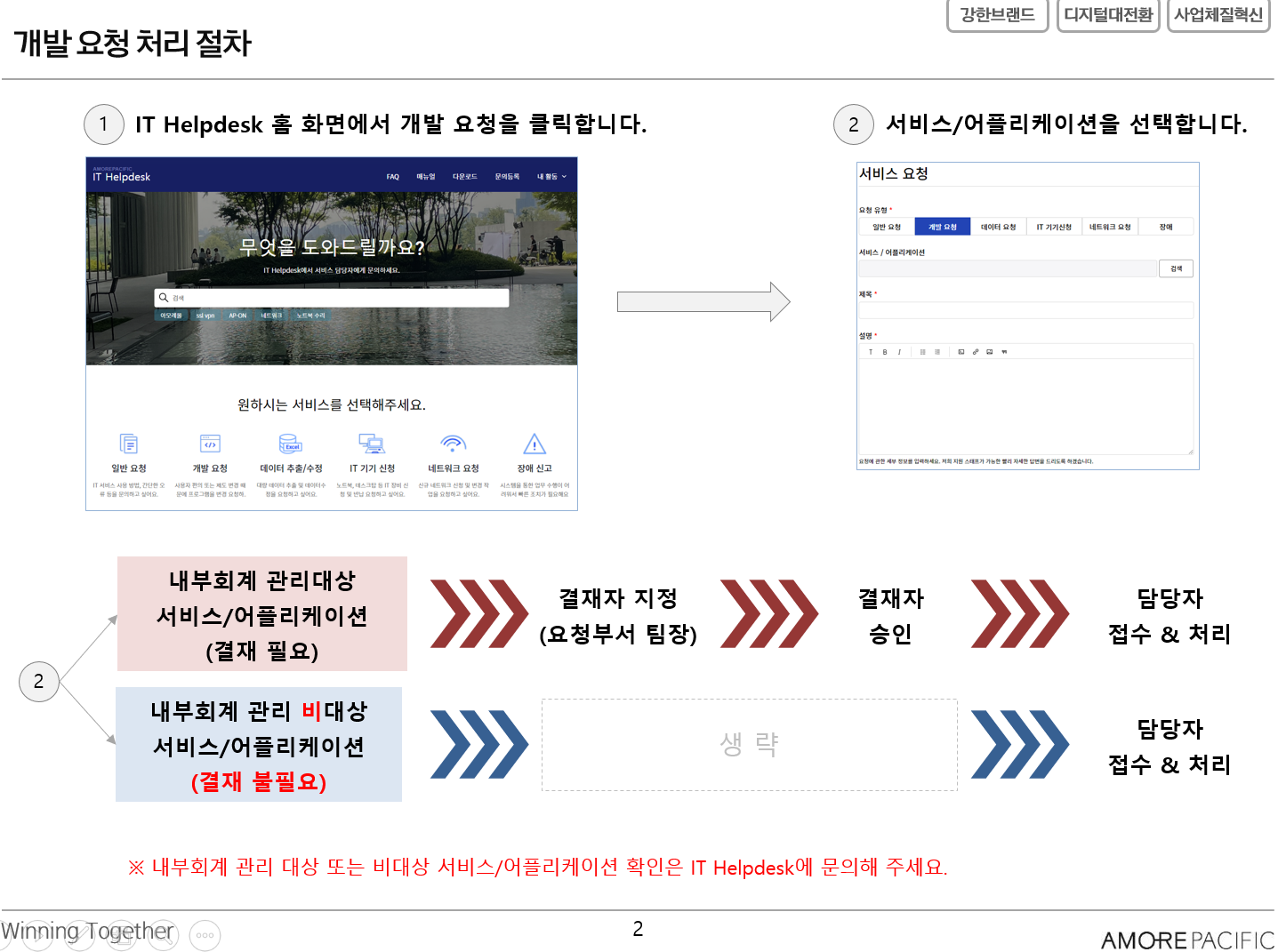Select the IT 기기신청 request type tab
The width and height of the screenshot is (1278, 952).
pos(1054,227)
